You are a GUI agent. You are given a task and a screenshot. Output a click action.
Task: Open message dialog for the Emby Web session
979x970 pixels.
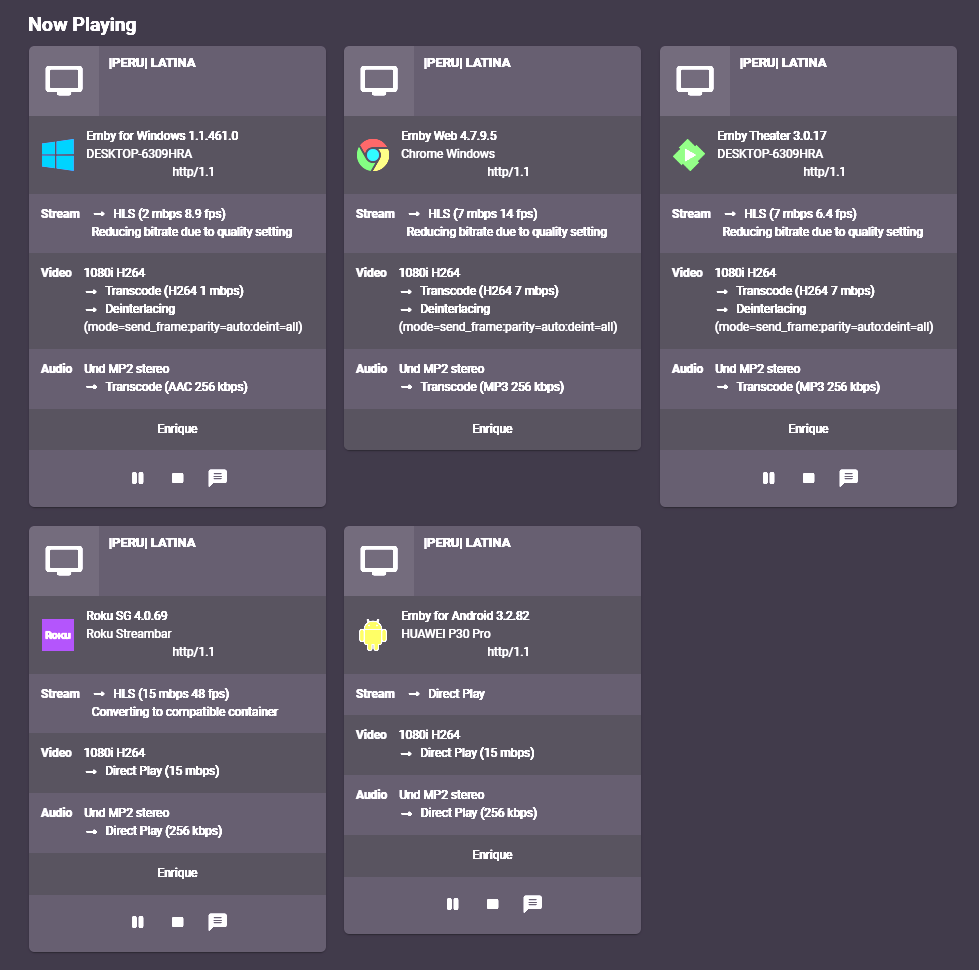point(533,478)
